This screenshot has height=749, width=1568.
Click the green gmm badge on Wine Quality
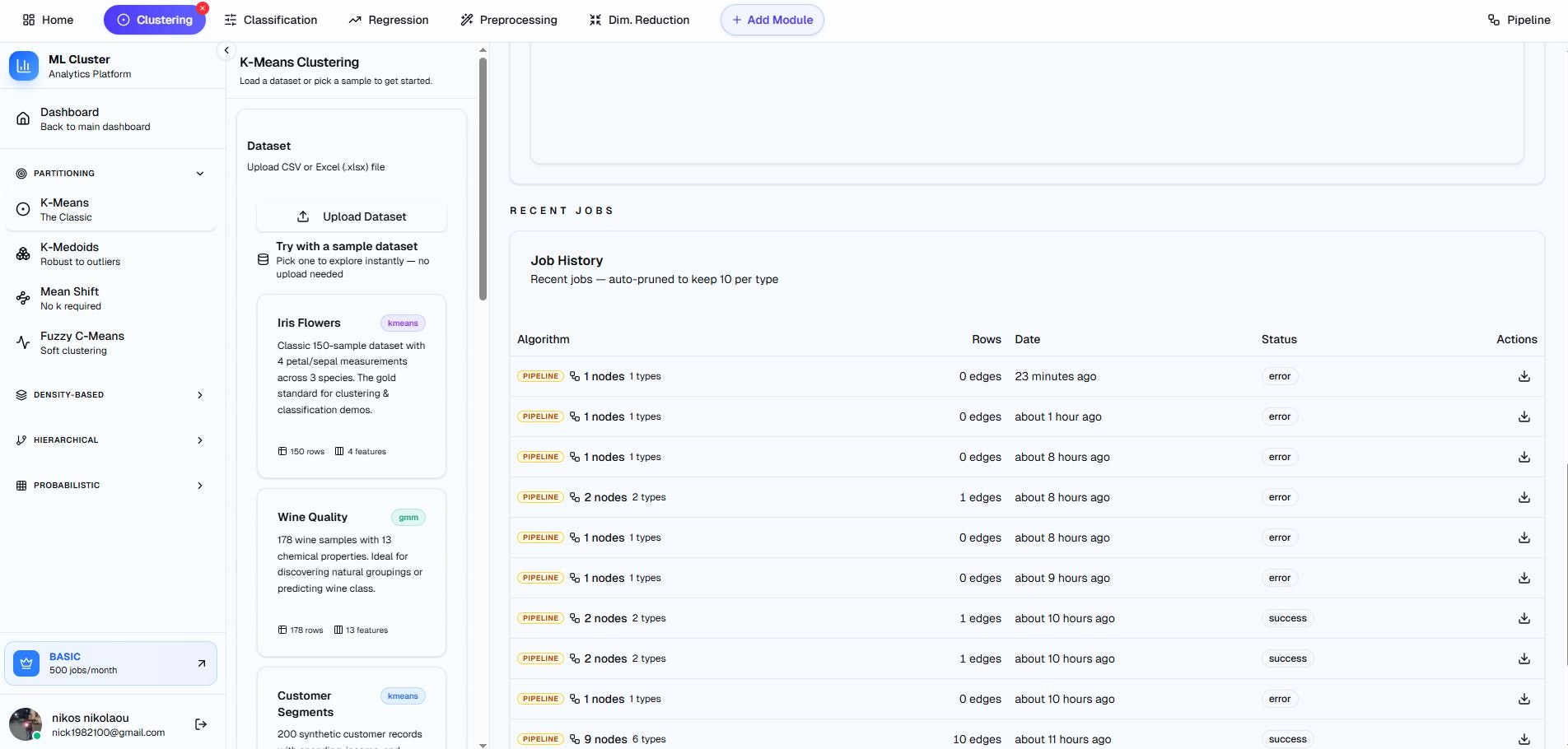[409, 517]
